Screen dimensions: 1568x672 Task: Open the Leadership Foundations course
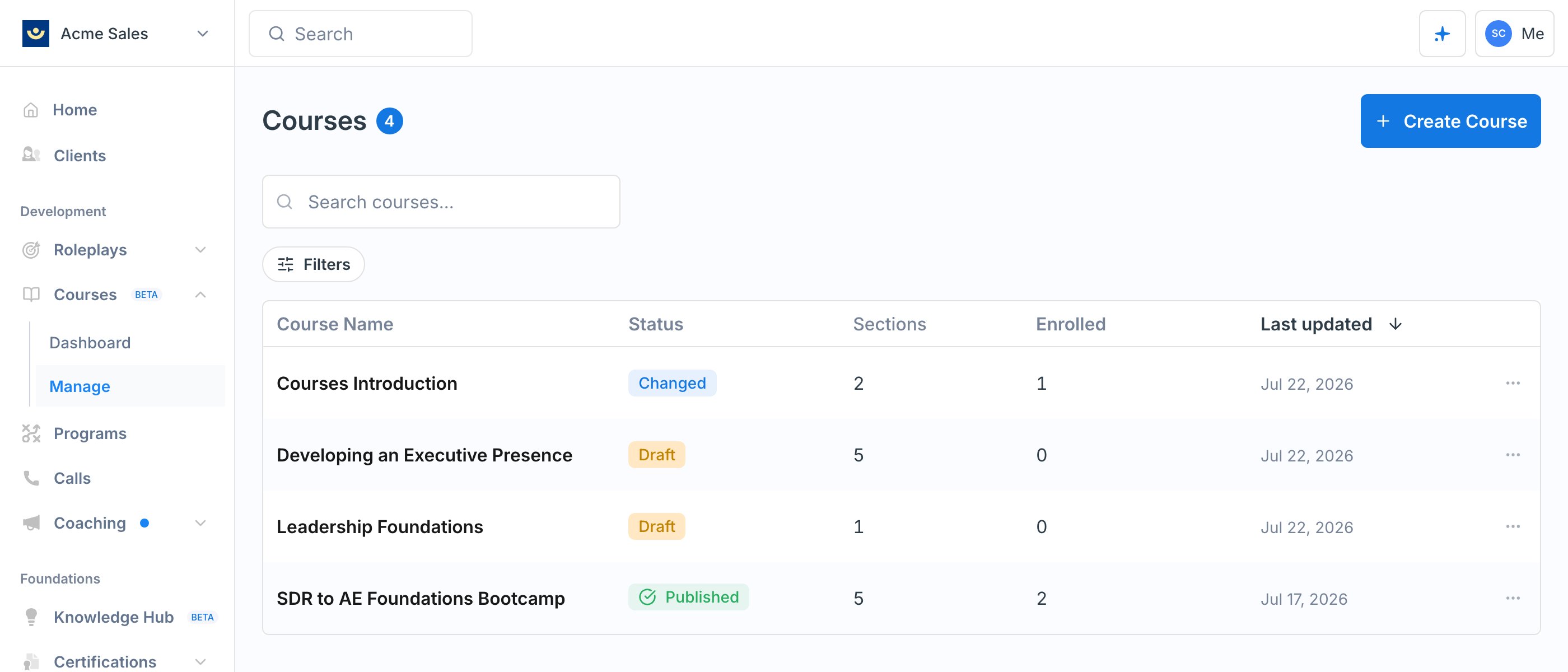[x=380, y=526]
